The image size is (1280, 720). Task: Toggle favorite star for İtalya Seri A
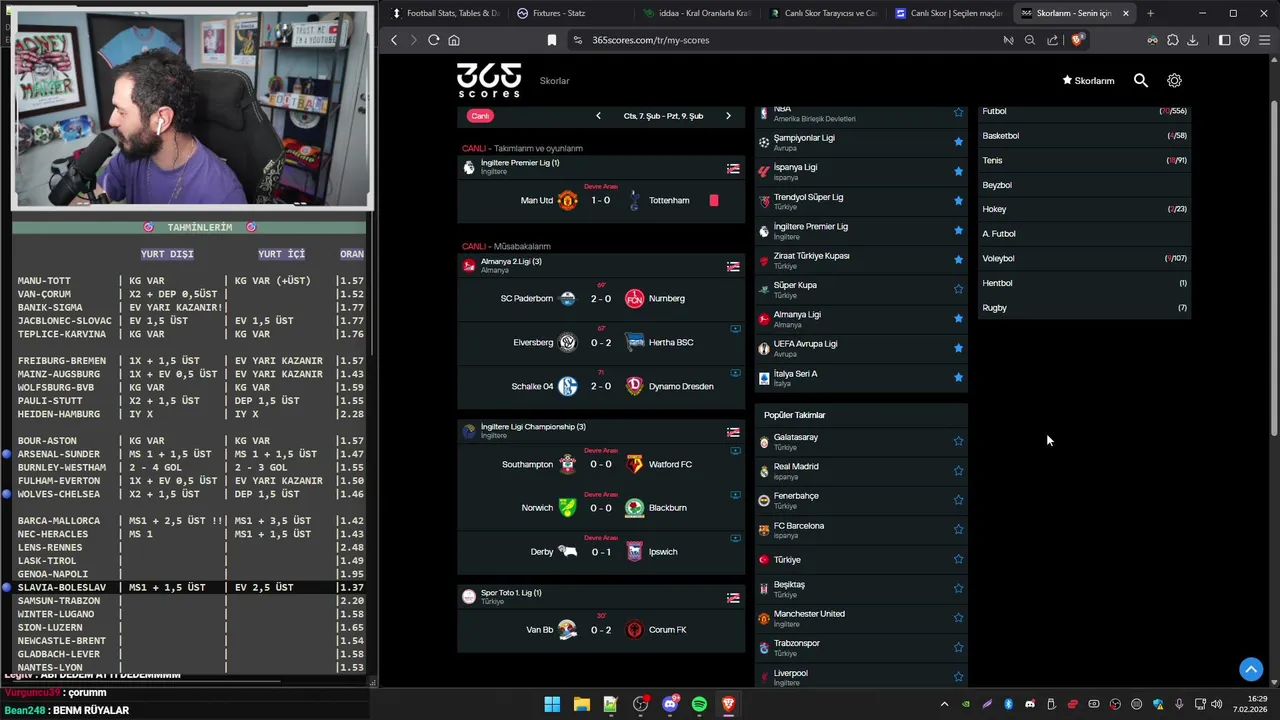click(x=958, y=377)
